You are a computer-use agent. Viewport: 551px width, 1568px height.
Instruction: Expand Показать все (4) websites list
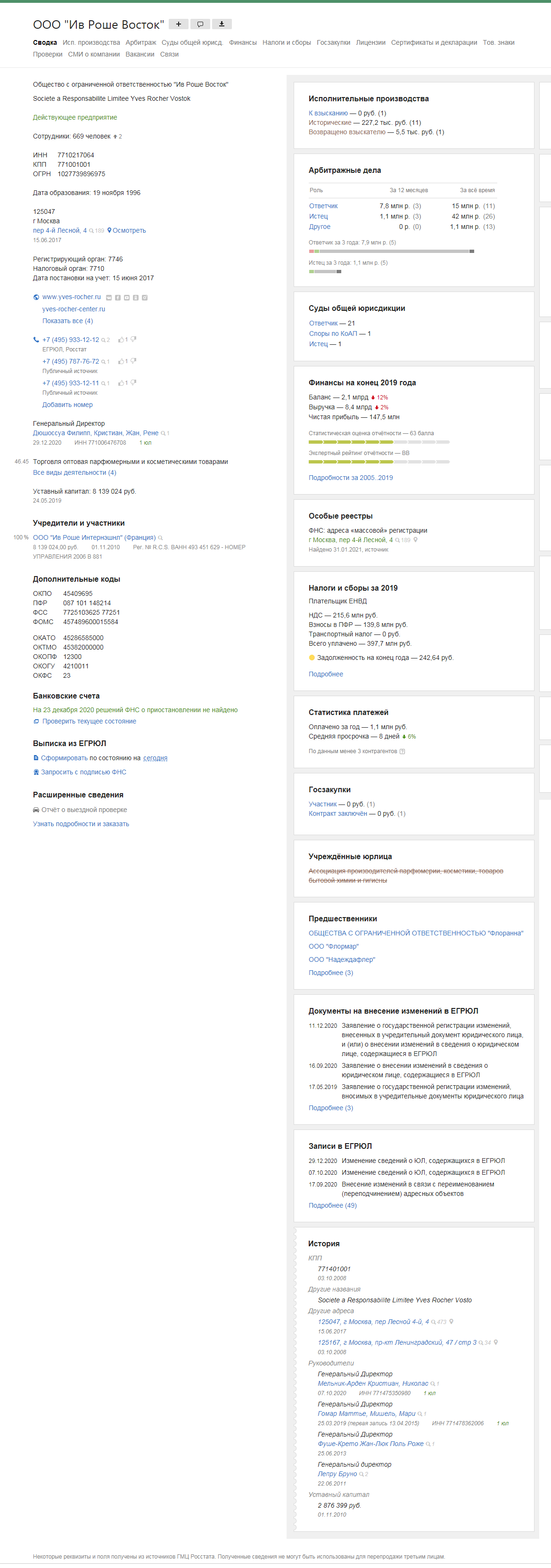tap(67, 321)
